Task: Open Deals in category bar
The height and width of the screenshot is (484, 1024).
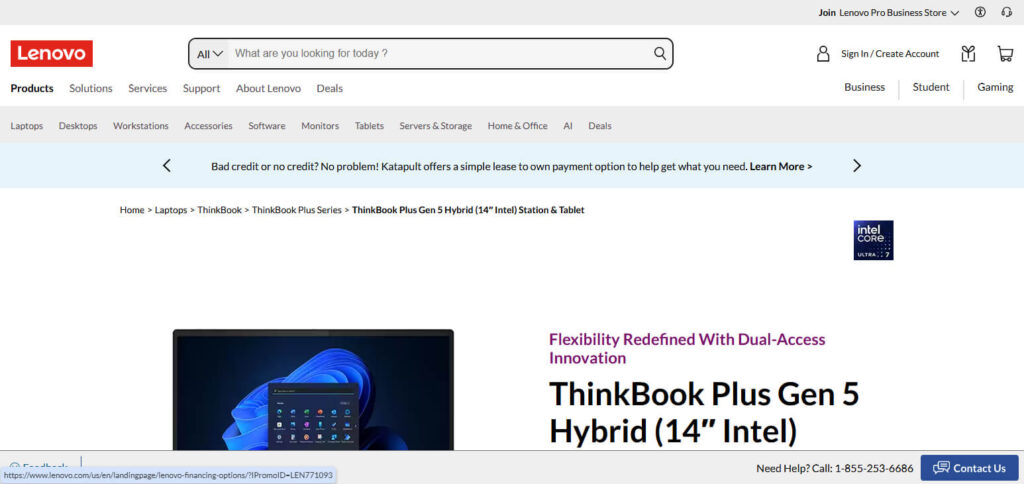Action: click(600, 126)
